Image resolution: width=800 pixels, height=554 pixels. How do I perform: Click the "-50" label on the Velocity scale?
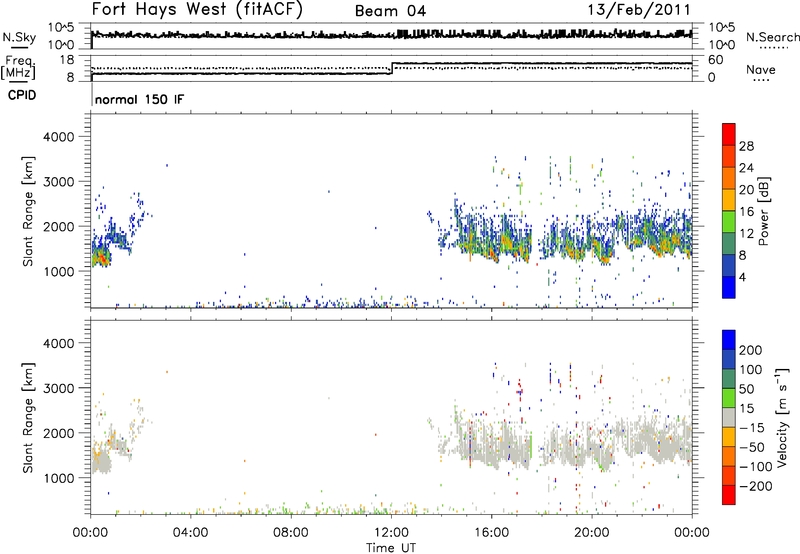[751, 447]
